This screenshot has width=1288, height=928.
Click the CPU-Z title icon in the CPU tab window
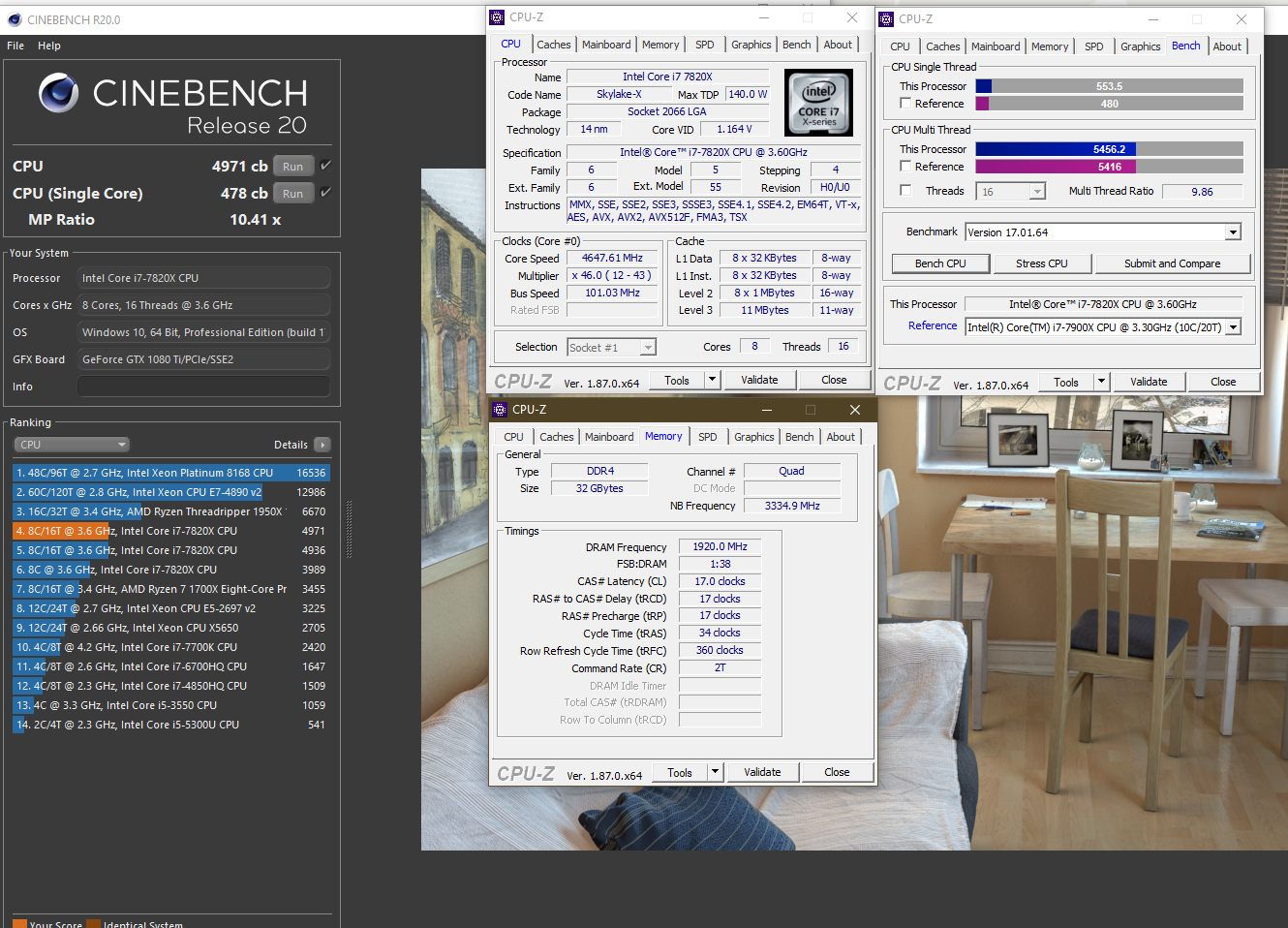497,17
